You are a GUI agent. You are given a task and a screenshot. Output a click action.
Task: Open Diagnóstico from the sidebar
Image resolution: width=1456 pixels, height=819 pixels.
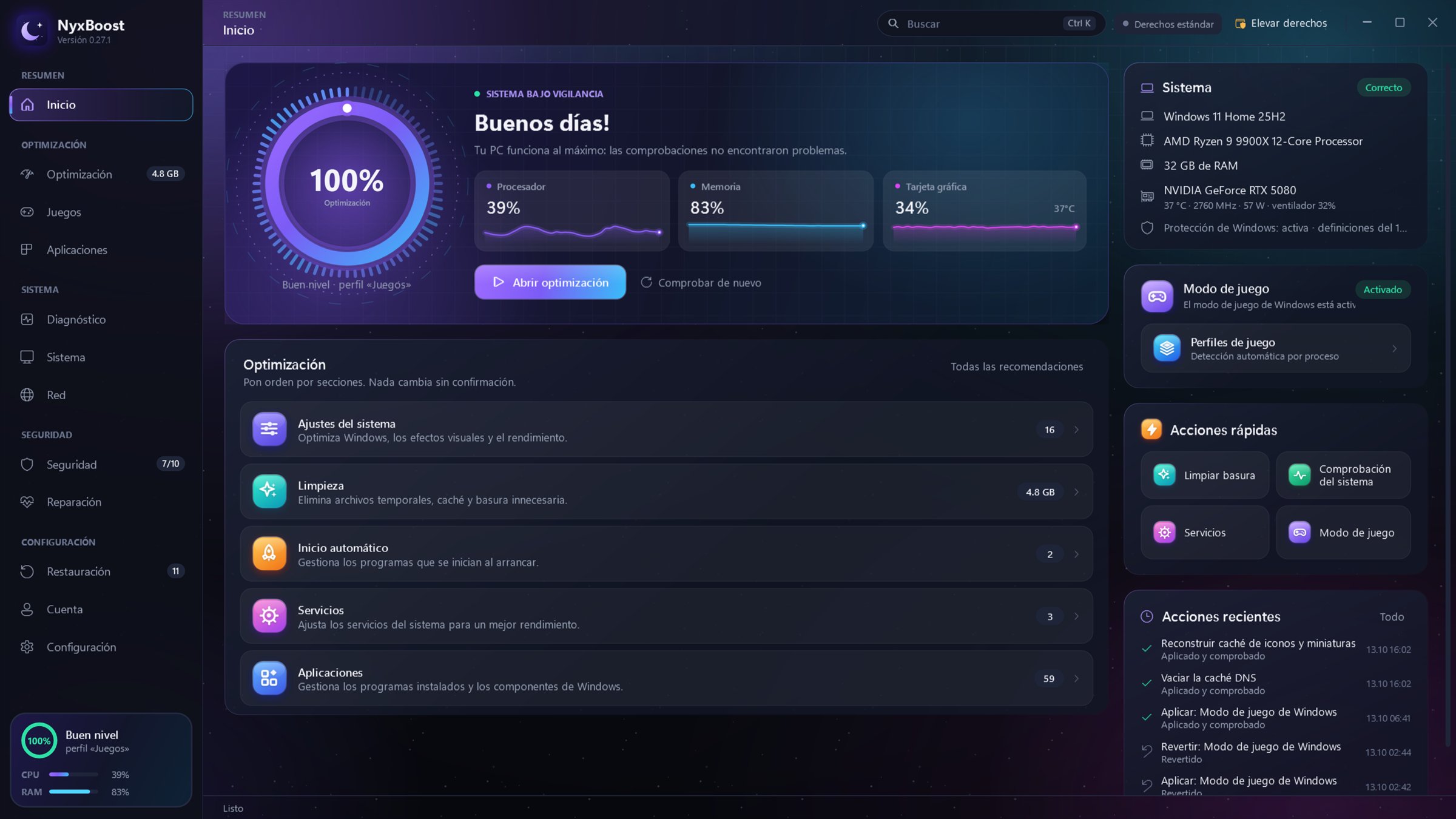pyautogui.click(x=101, y=319)
